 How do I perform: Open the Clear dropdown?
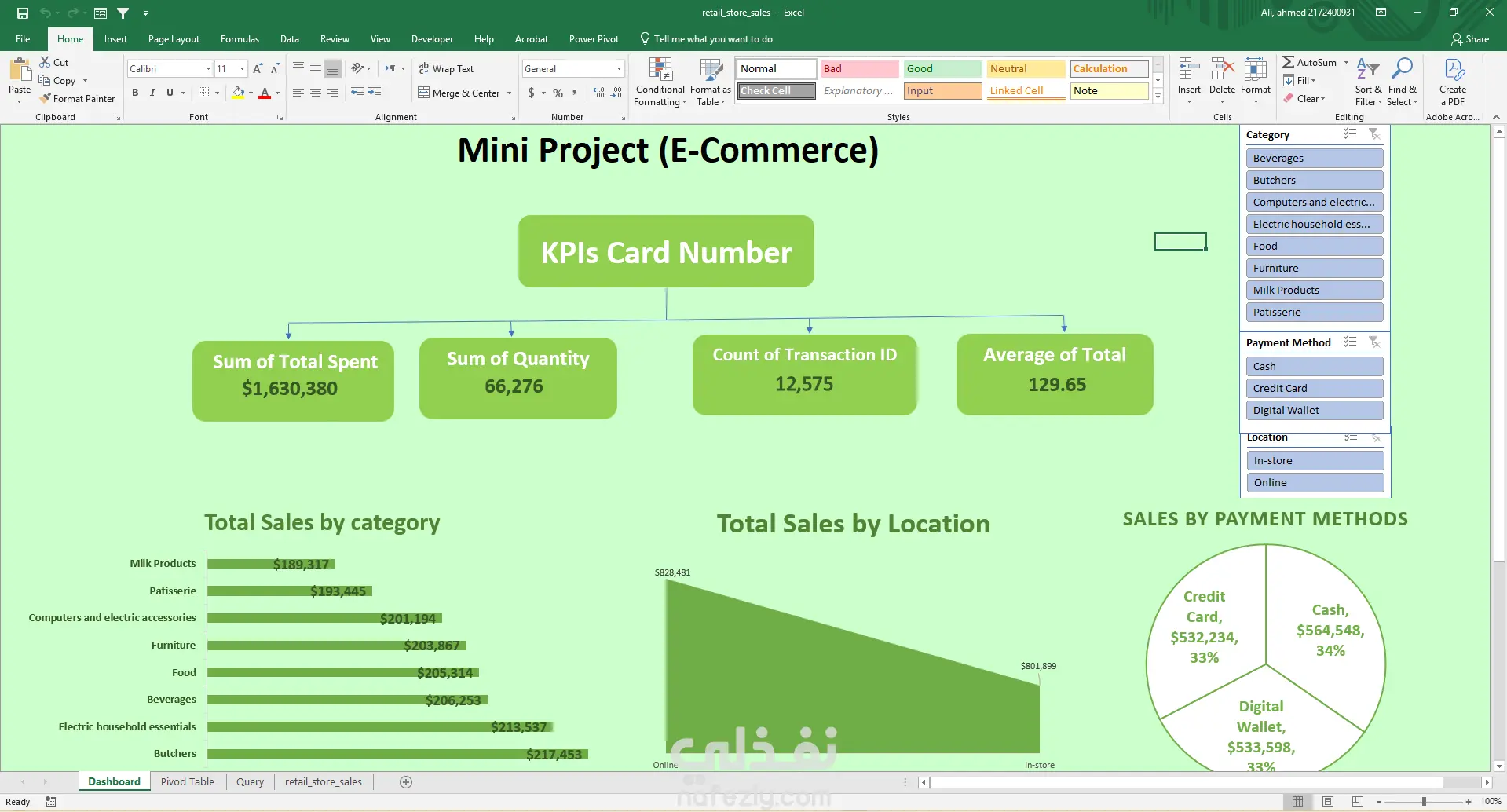click(1304, 98)
